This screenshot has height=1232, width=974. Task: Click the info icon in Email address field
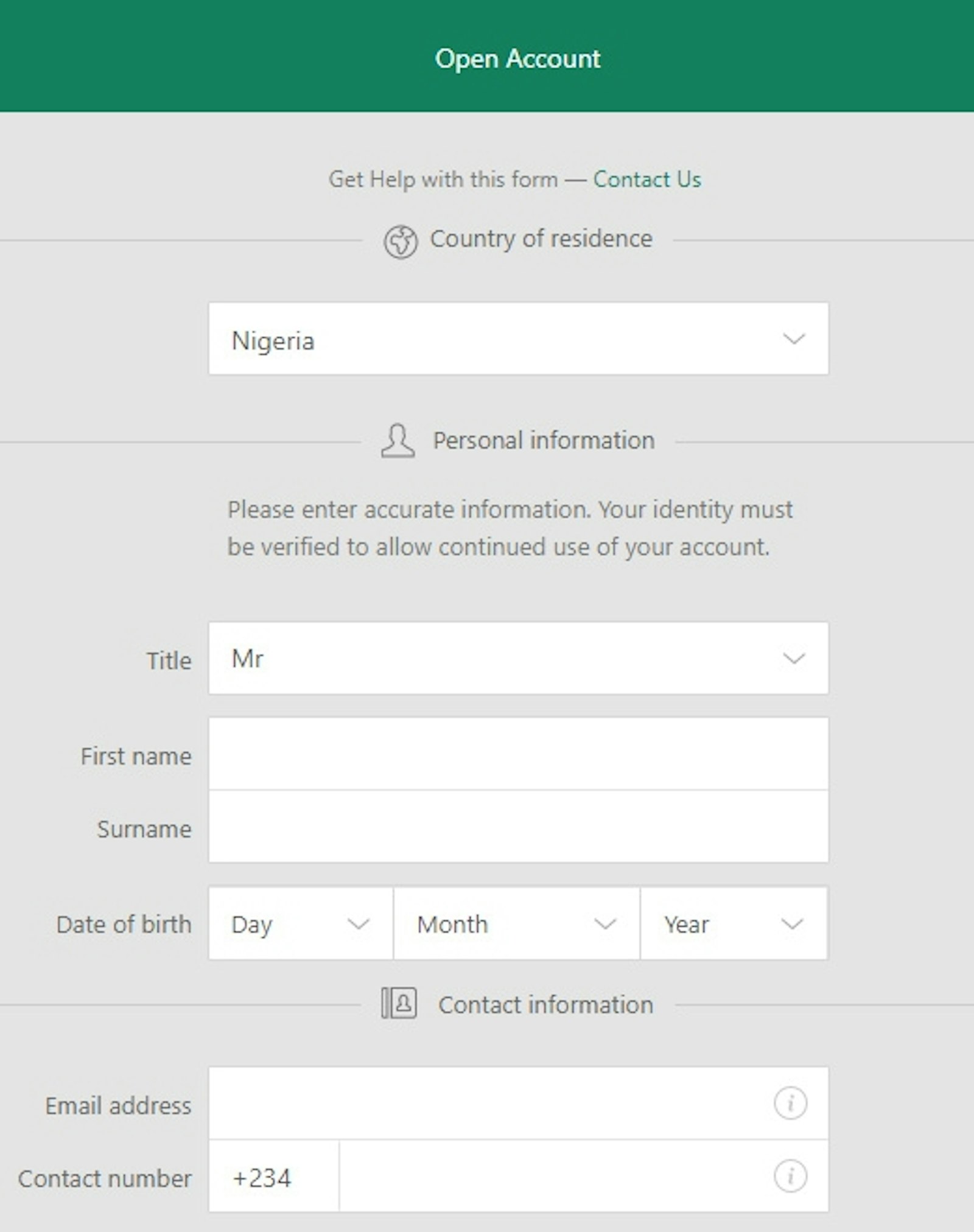click(x=790, y=1103)
